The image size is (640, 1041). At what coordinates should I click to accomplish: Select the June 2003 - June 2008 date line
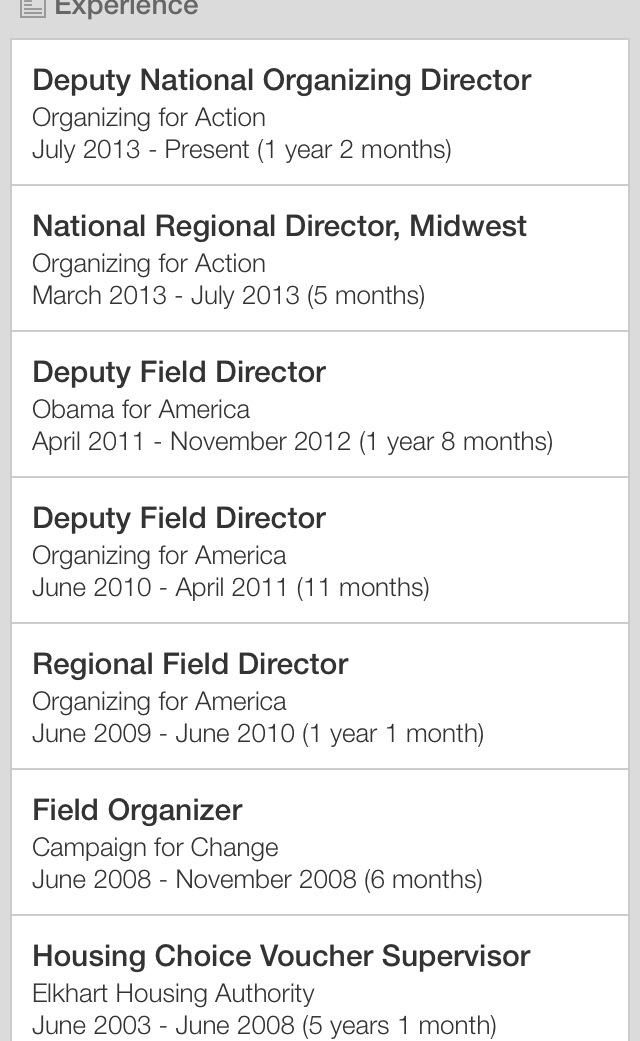(264, 1026)
